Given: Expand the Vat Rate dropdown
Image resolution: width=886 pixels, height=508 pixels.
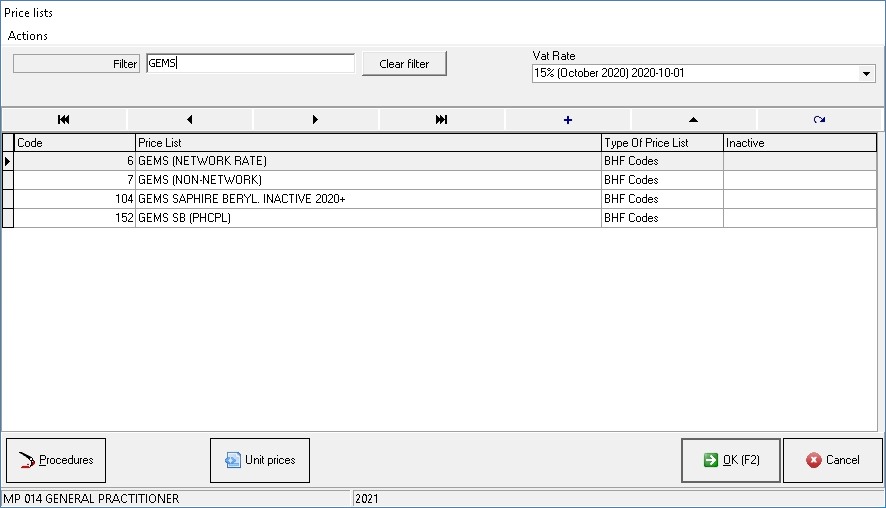Looking at the screenshot, I should [866, 74].
